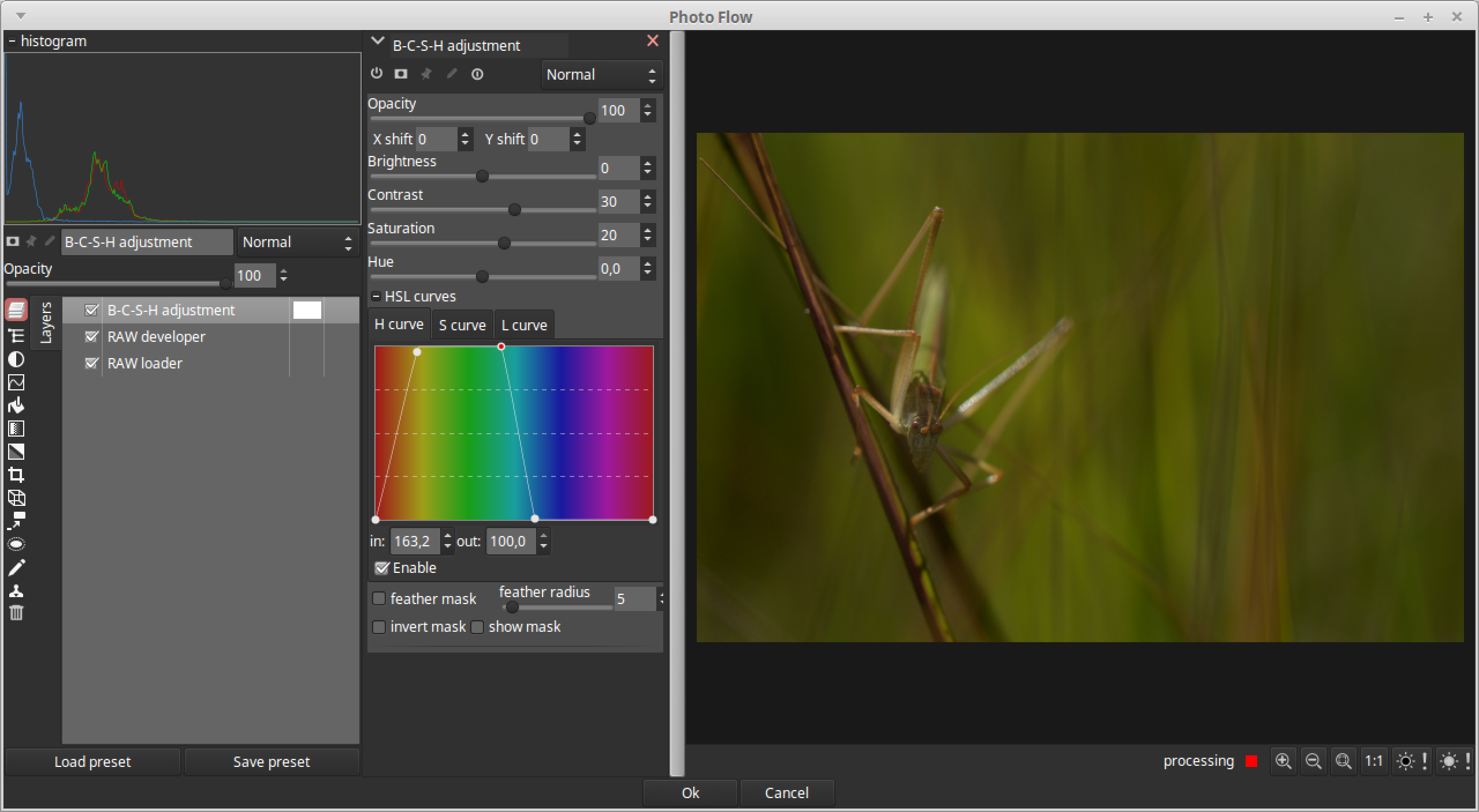Switch to the S curve tab
Screen dimensions: 1479x812
(462, 324)
